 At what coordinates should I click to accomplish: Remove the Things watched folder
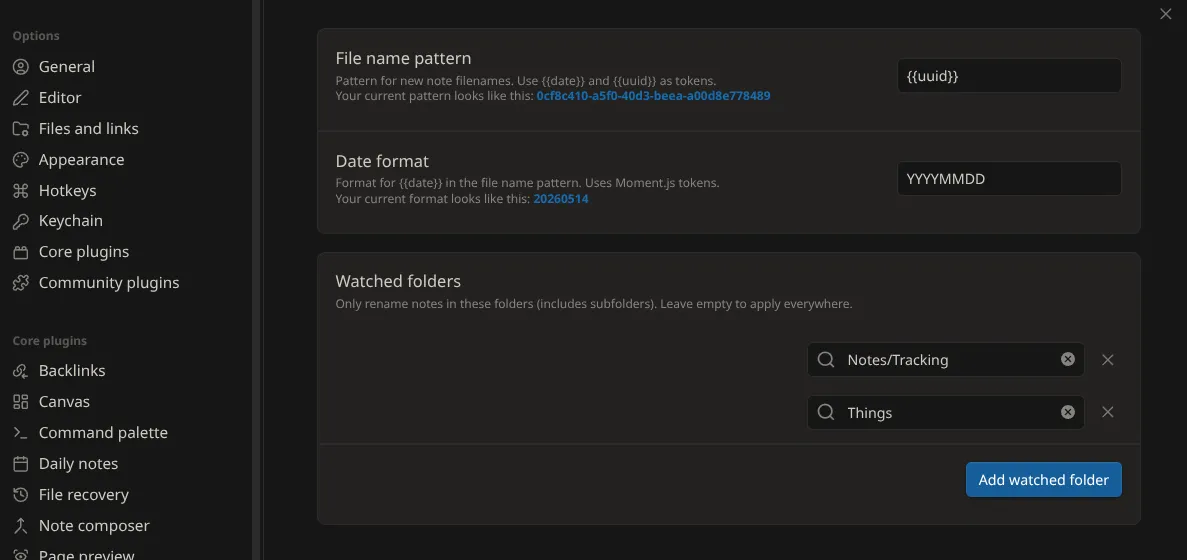[1108, 412]
